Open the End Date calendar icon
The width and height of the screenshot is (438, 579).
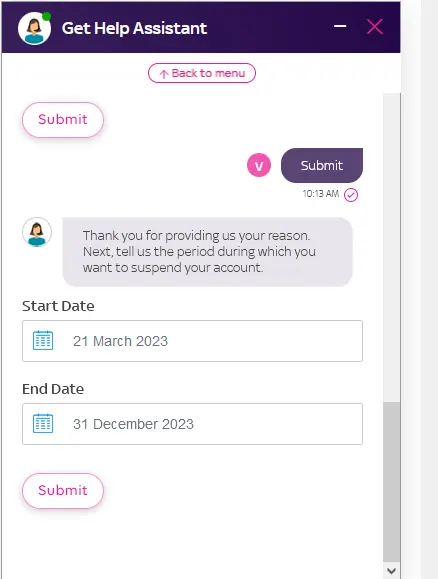[x=43, y=424]
